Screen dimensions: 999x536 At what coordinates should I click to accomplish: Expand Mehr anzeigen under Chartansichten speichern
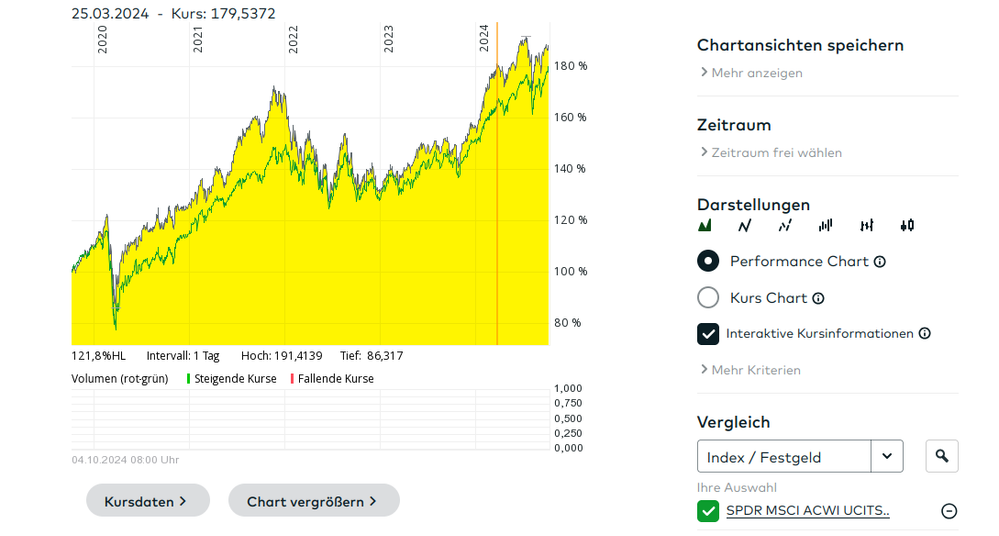pyautogui.click(x=751, y=73)
